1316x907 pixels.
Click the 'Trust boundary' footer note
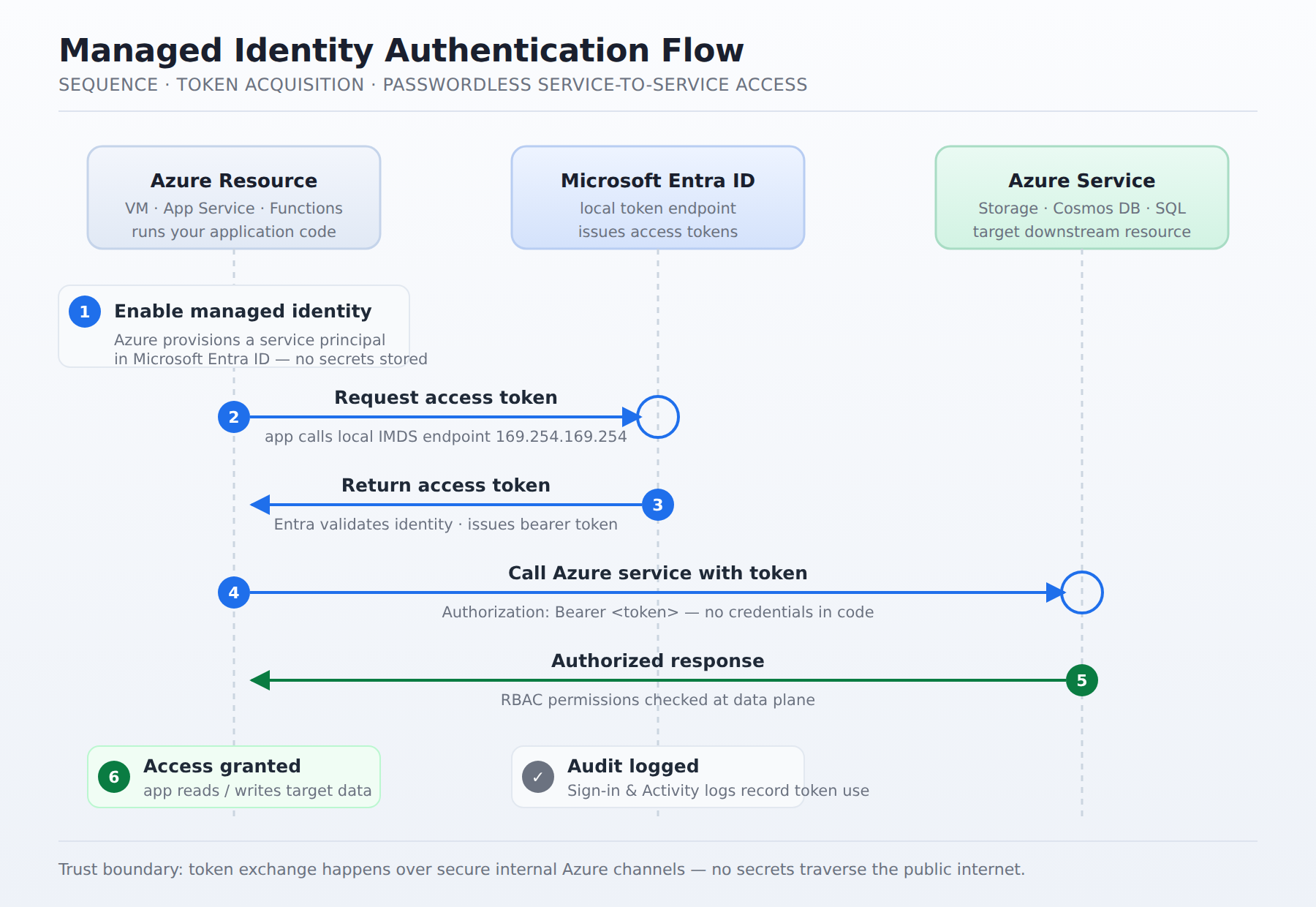[x=542, y=869]
